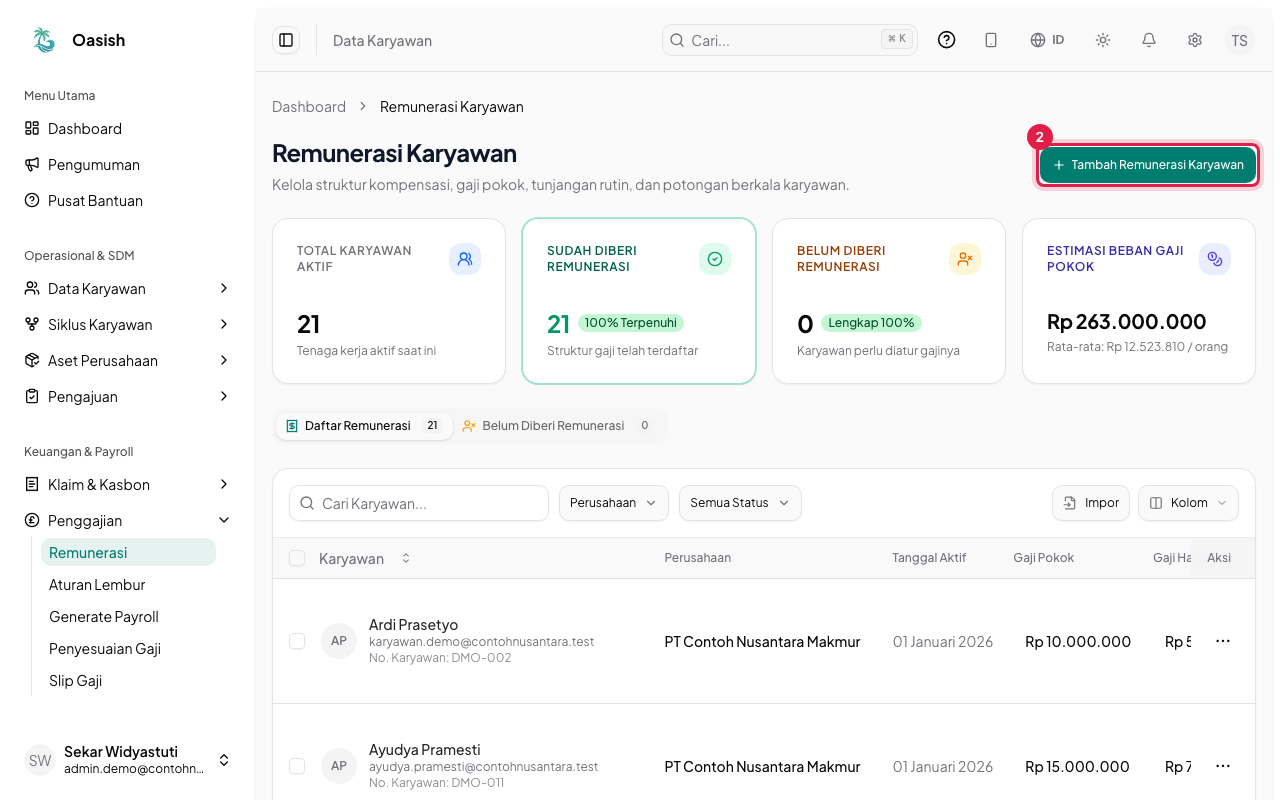Click the AP avatar of Ardi Prasetyo
The height and width of the screenshot is (800, 1280).
(339, 641)
